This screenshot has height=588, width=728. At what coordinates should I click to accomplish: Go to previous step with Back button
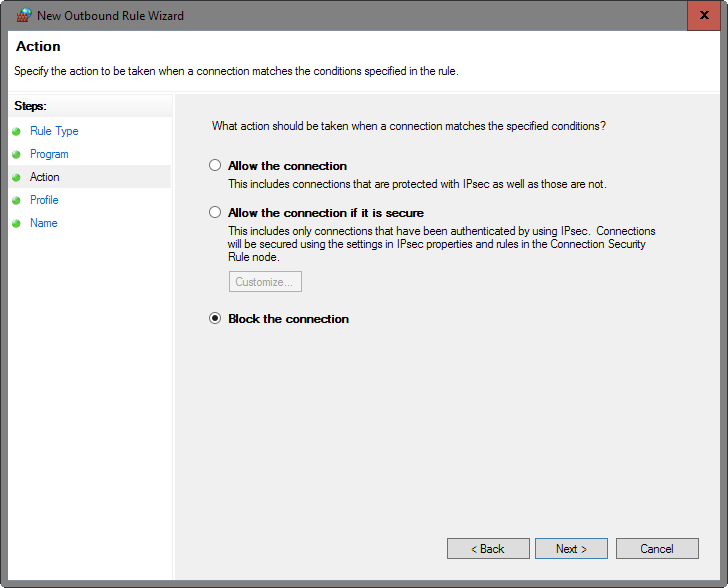pyautogui.click(x=488, y=549)
